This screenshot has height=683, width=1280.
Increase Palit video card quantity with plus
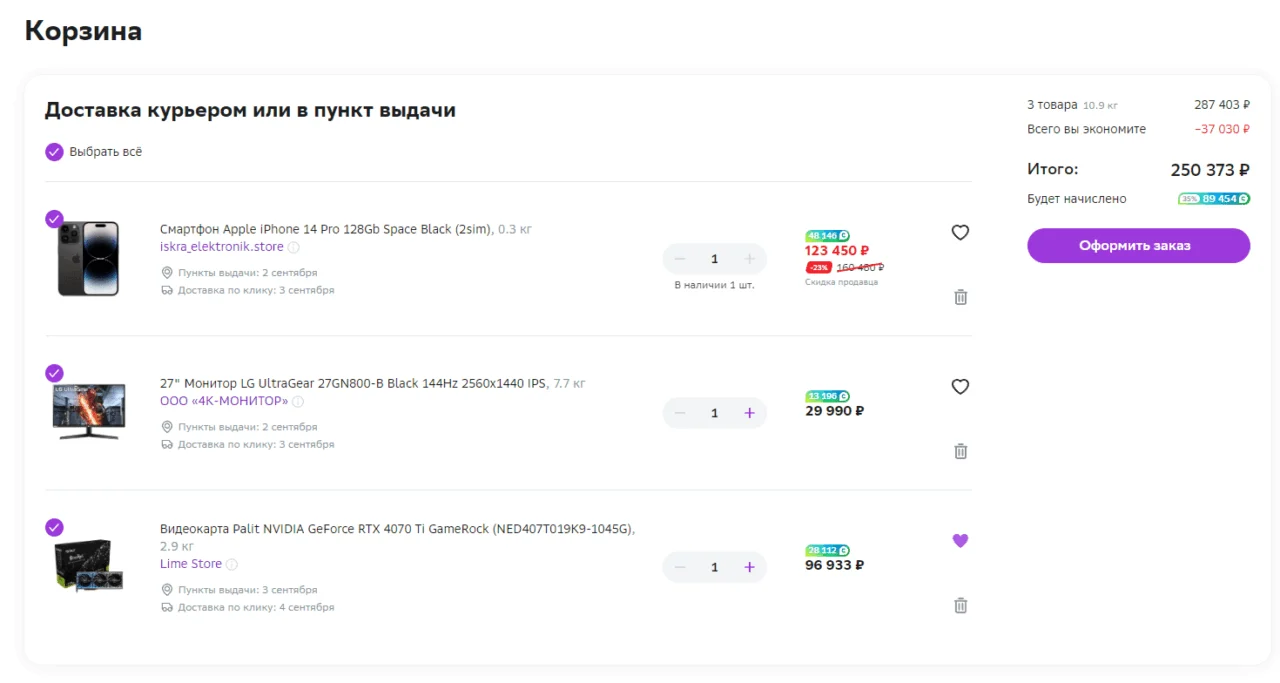point(749,567)
